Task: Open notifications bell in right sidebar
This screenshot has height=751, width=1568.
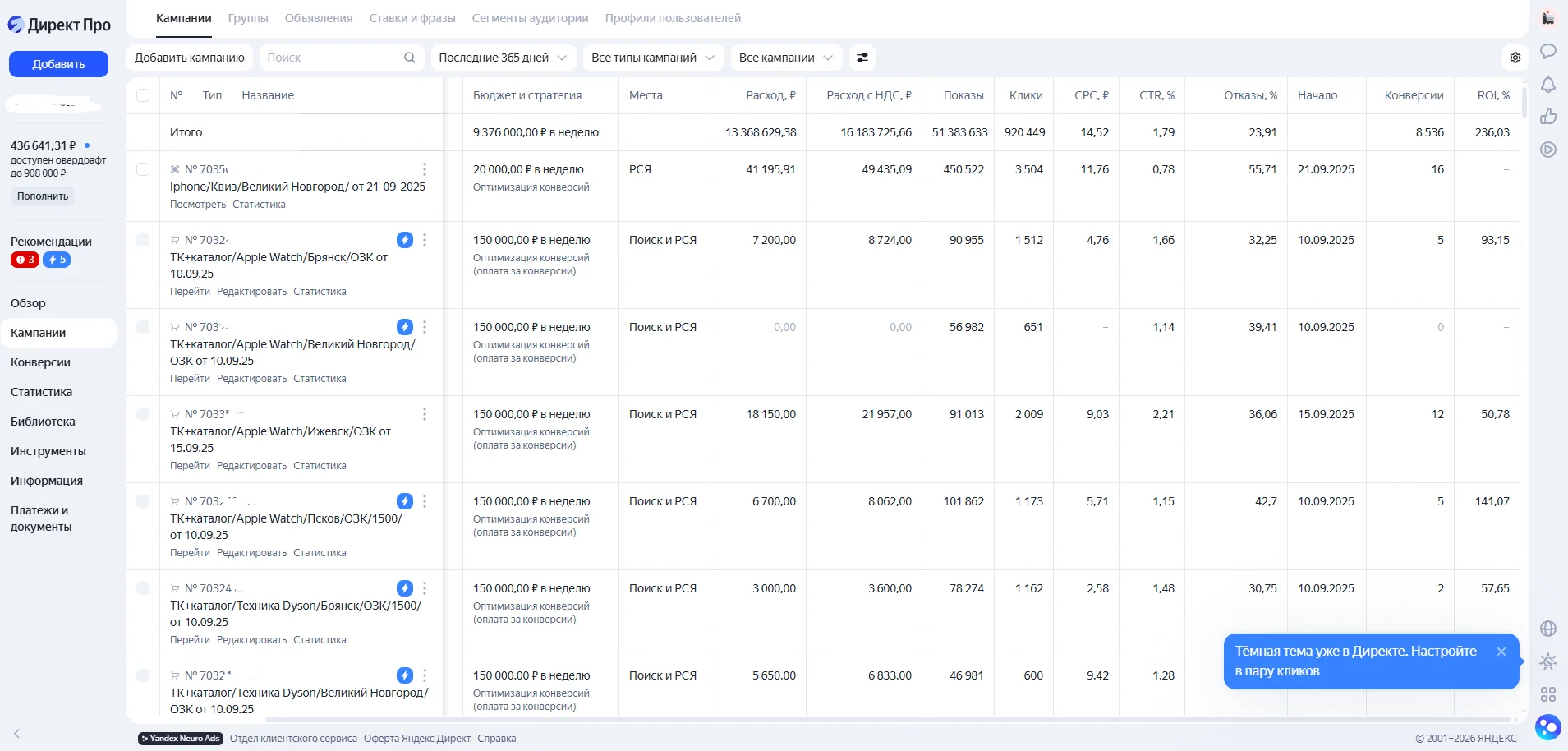Action: (1548, 84)
